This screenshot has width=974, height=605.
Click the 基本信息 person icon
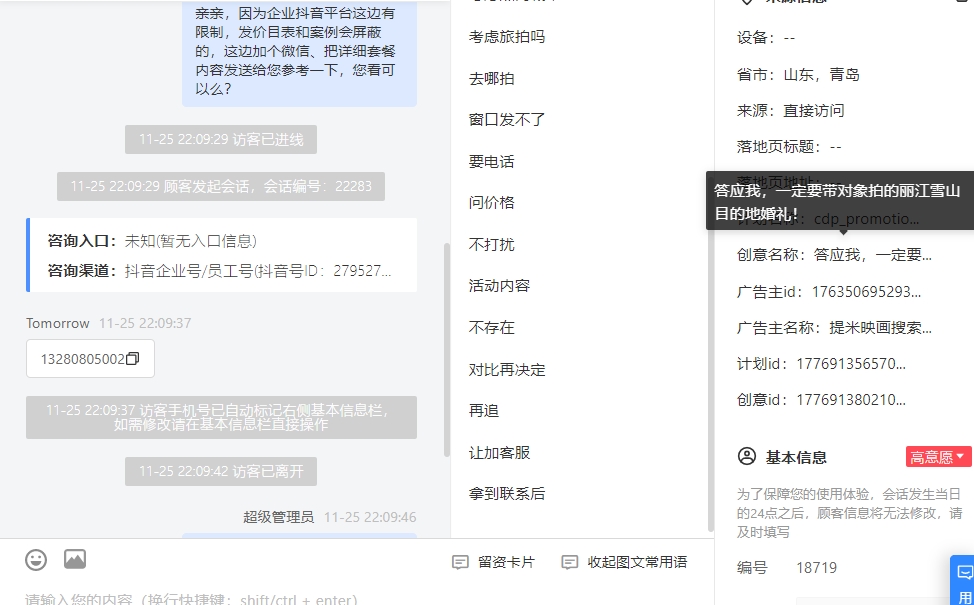click(x=747, y=457)
